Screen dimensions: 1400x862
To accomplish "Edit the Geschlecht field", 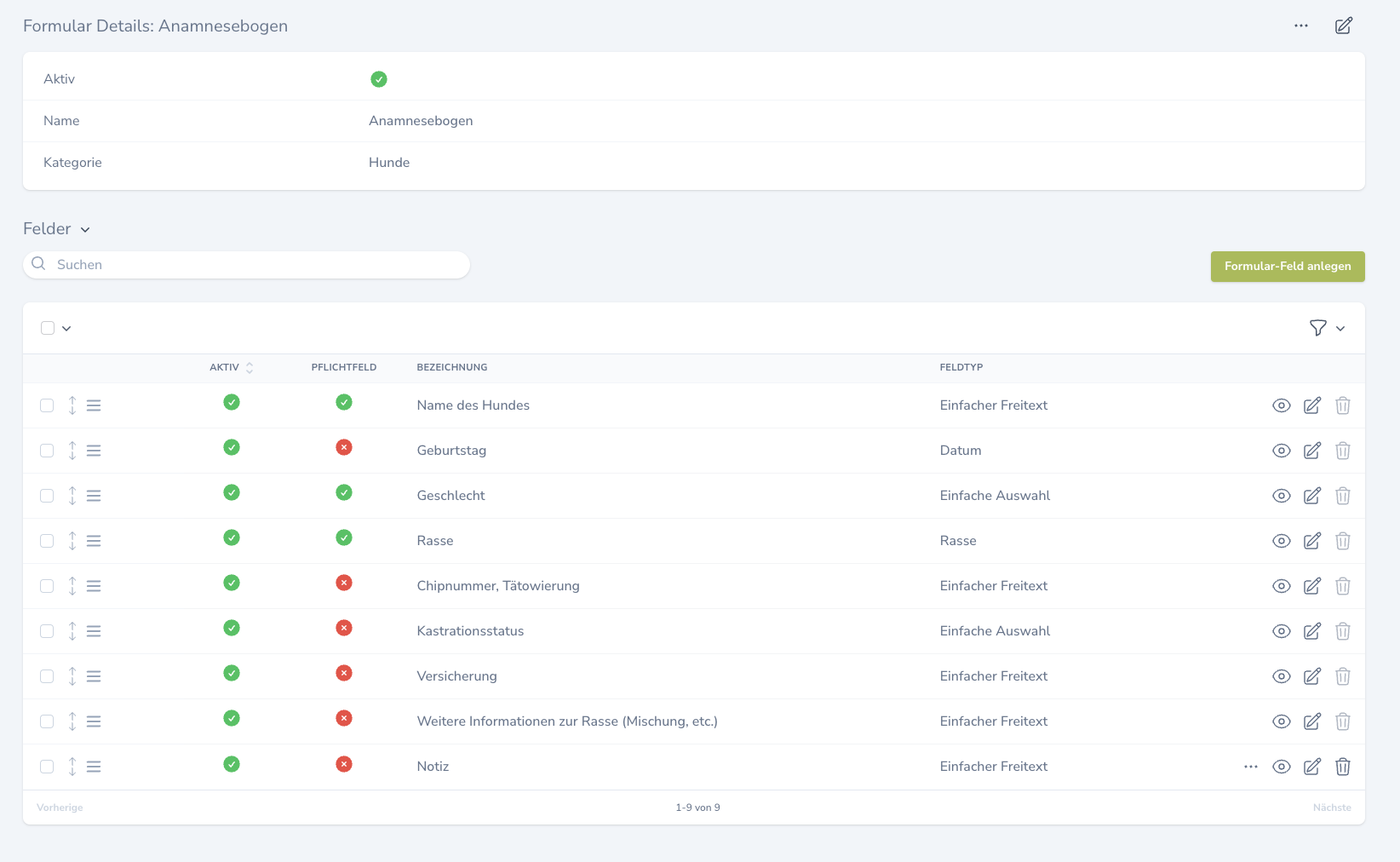I will click(x=1312, y=496).
